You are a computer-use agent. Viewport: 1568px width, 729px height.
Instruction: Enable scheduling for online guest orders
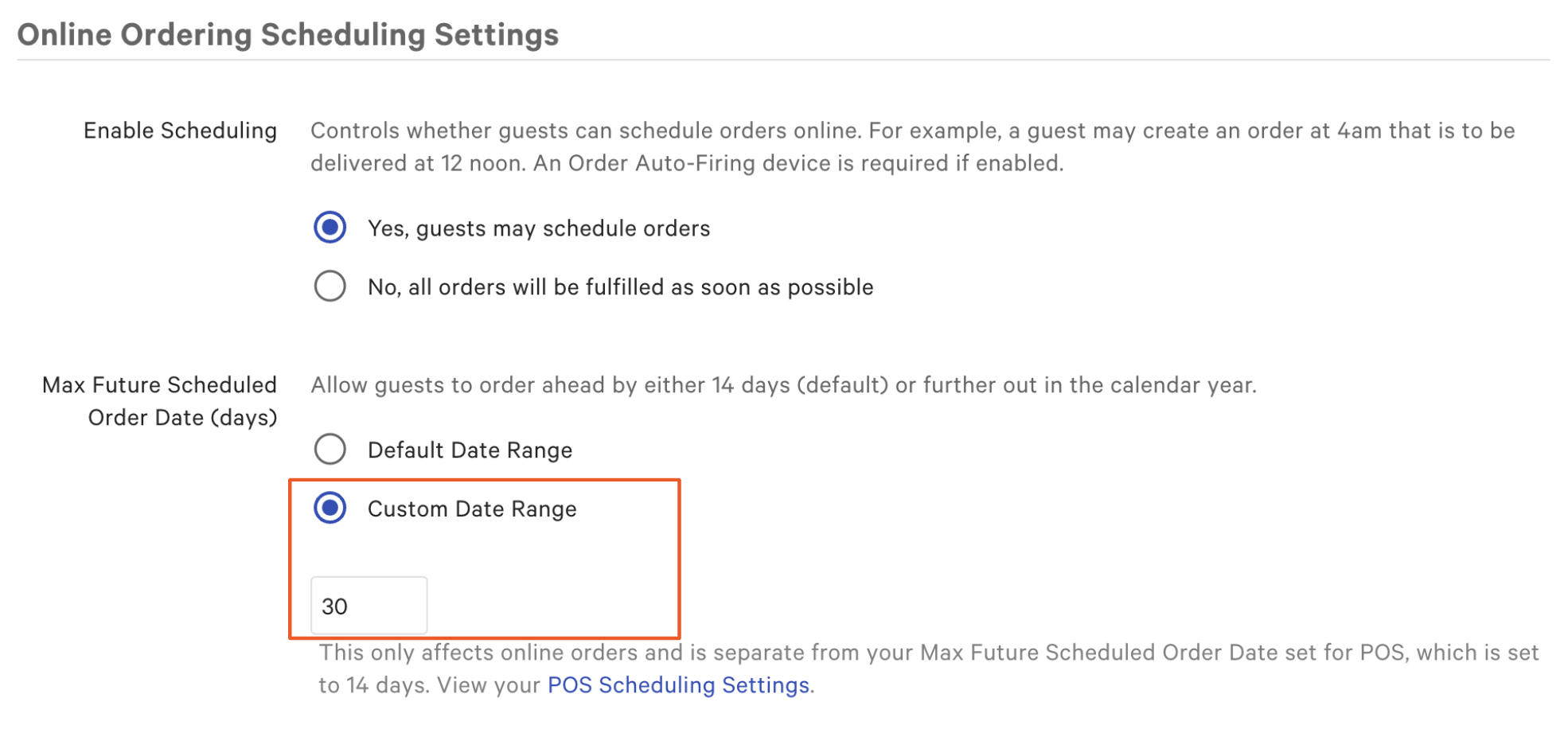(x=330, y=228)
